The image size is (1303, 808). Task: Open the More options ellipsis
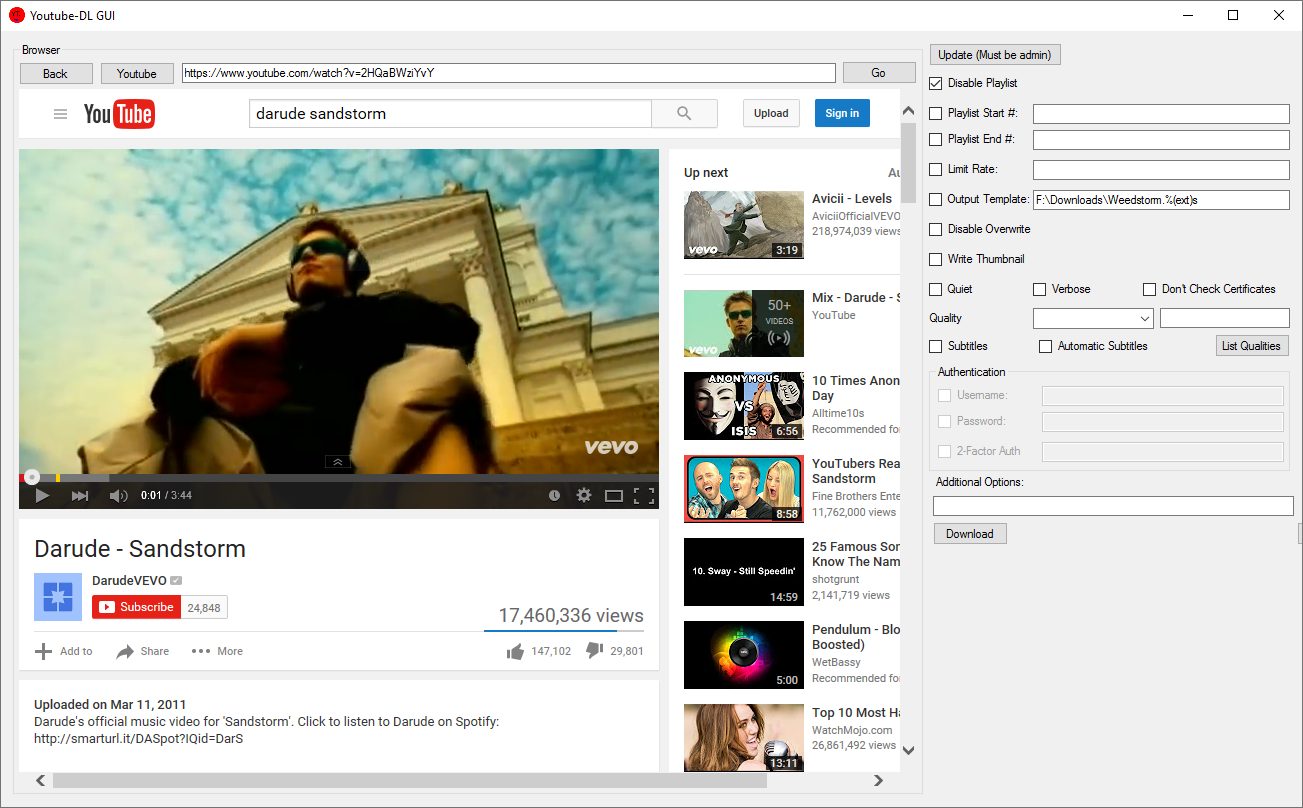201,651
